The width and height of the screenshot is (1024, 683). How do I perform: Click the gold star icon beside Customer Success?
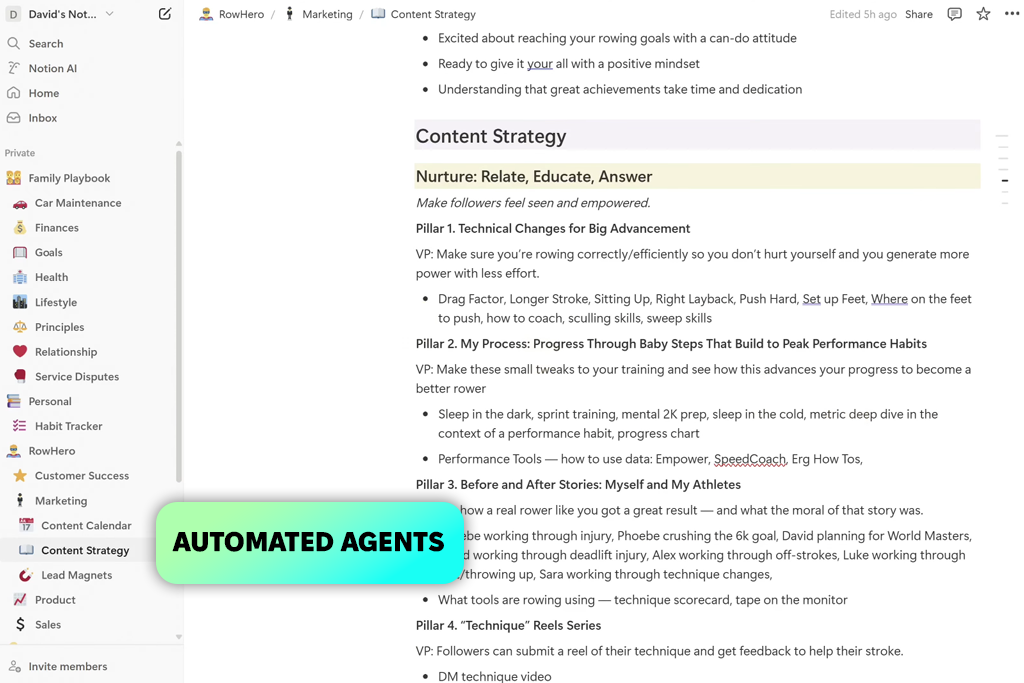(x=20, y=475)
